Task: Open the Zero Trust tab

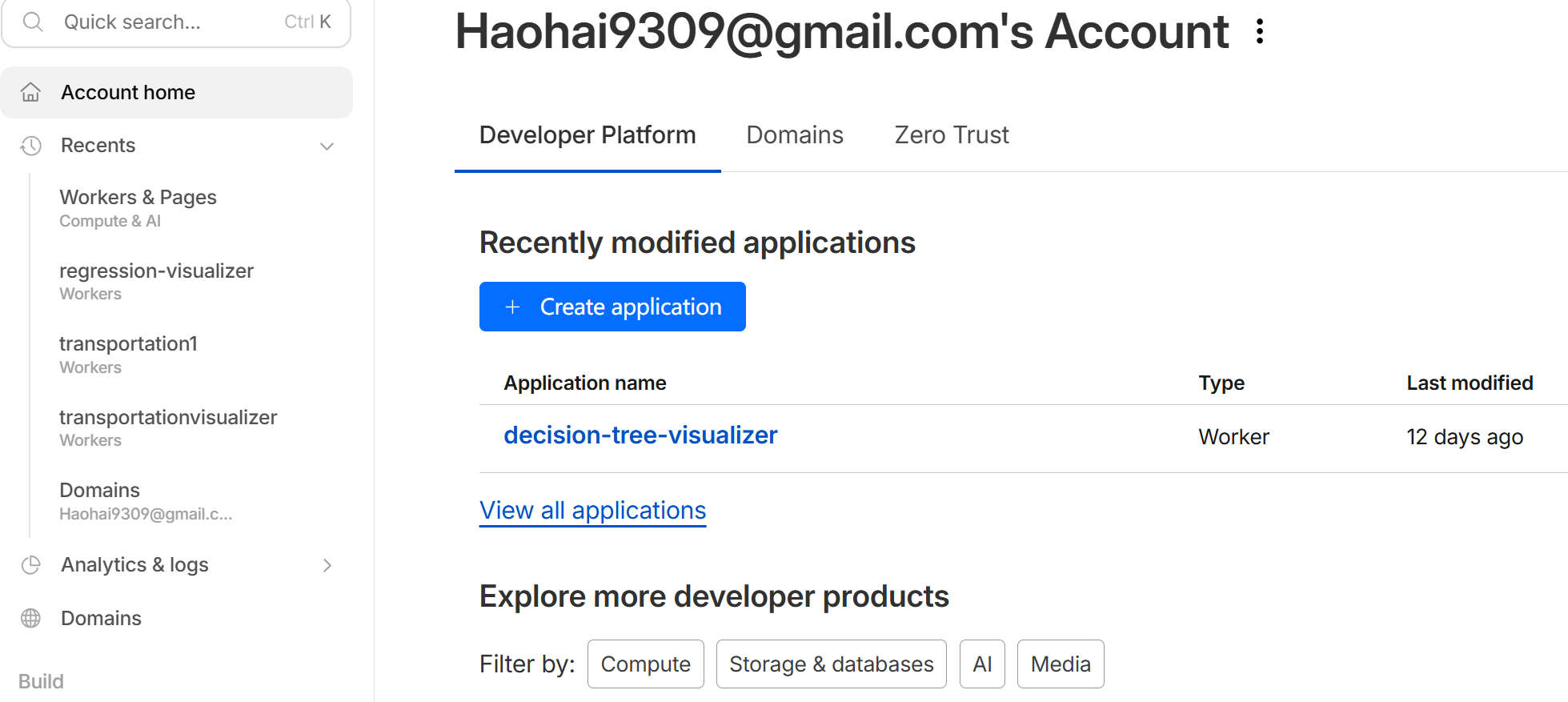Action: pyautogui.click(x=951, y=135)
